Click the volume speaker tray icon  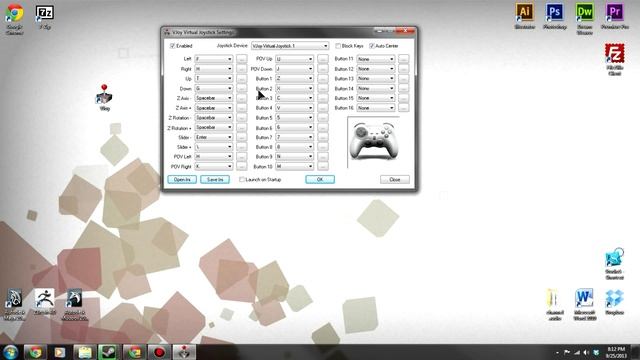(x=586, y=352)
